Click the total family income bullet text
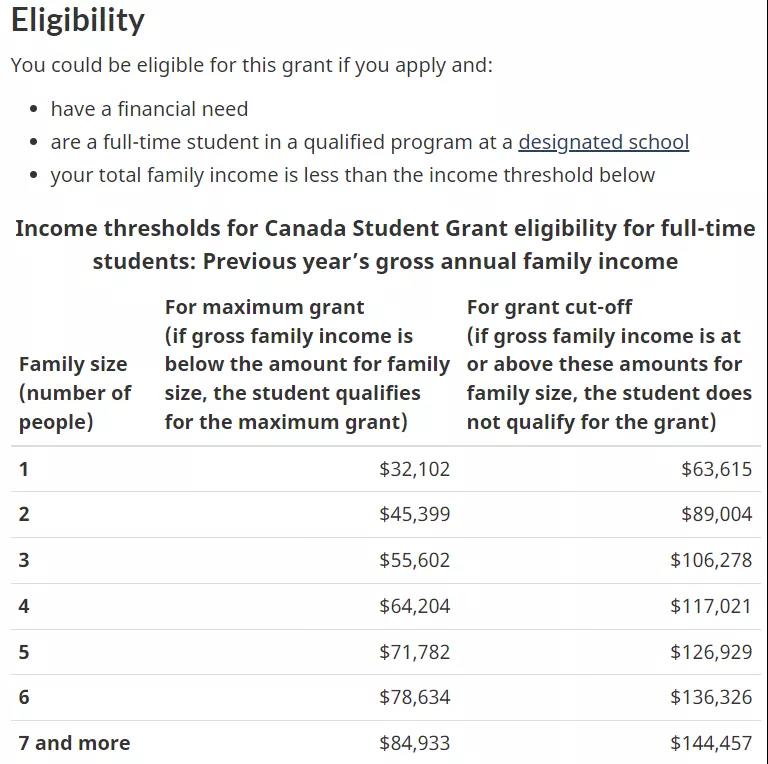This screenshot has height=764, width=768. click(x=352, y=175)
